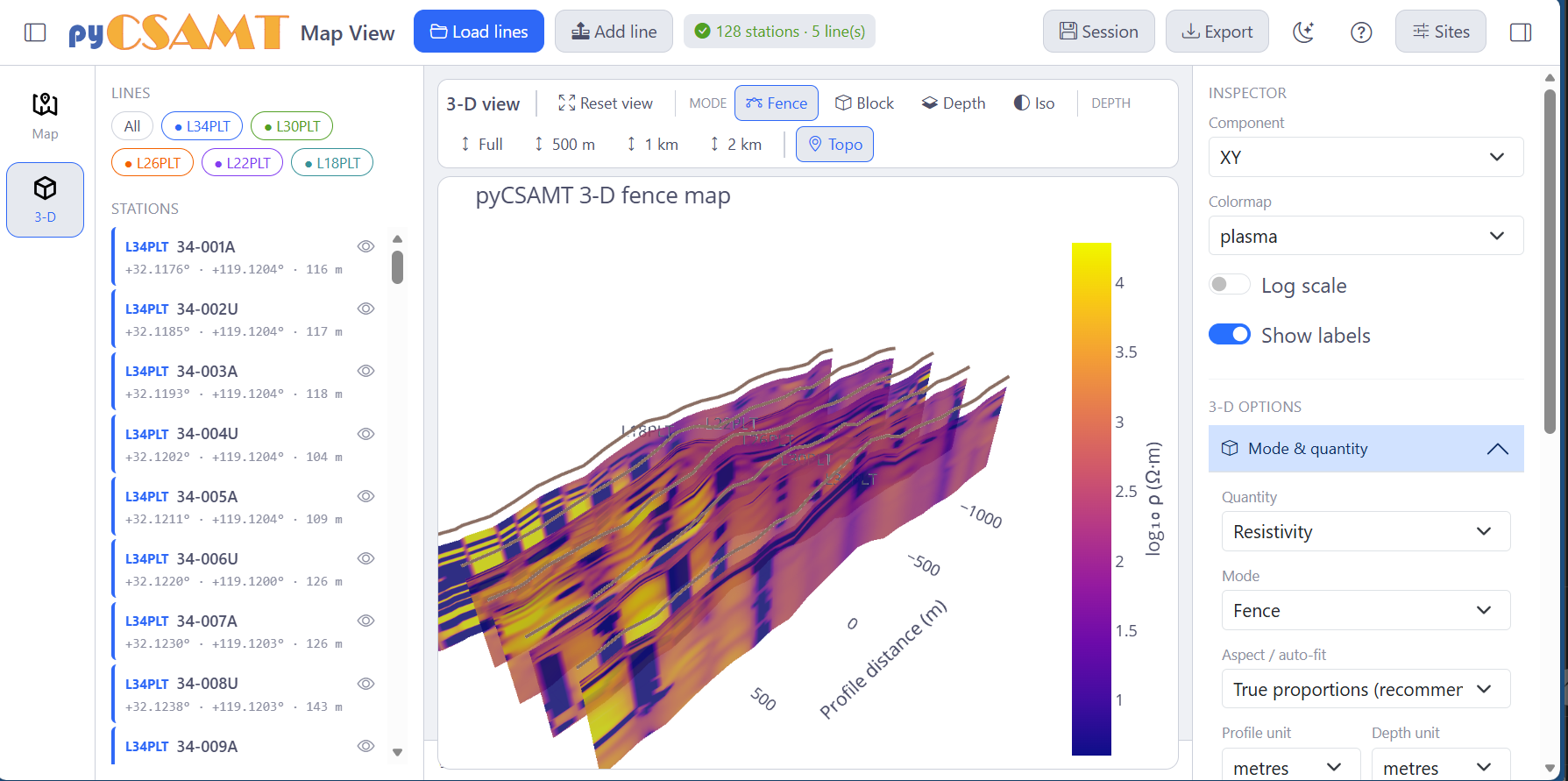The width and height of the screenshot is (1568, 781).
Task: Click the plasma colorbar legend
Action: click(x=1091, y=499)
